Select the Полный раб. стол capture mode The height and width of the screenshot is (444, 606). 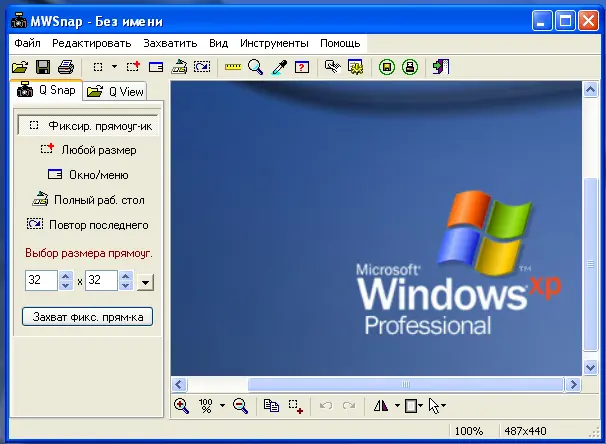click(x=88, y=200)
